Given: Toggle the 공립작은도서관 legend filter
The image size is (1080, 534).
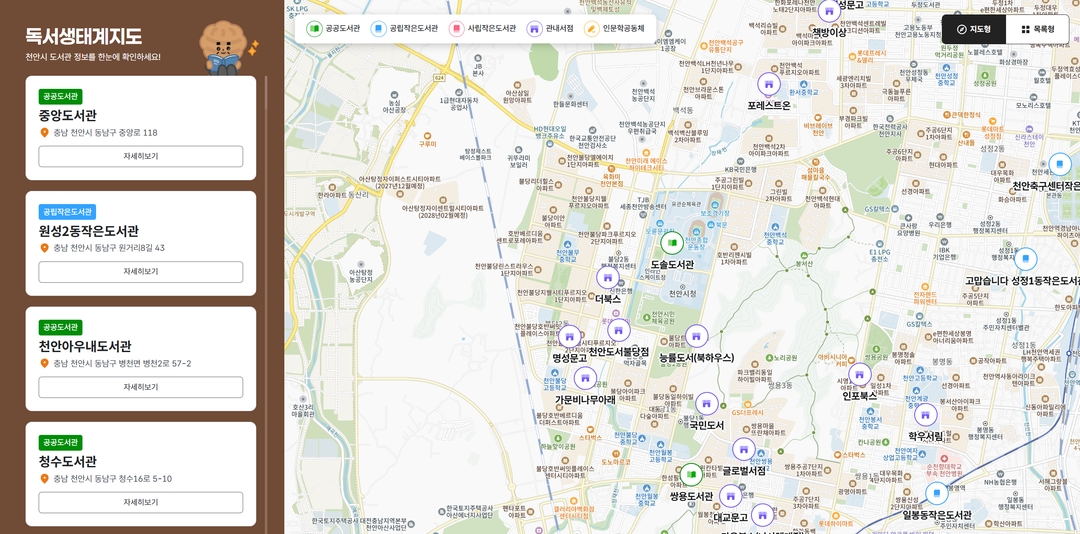Looking at the screenshot, I should click(405, 29).
